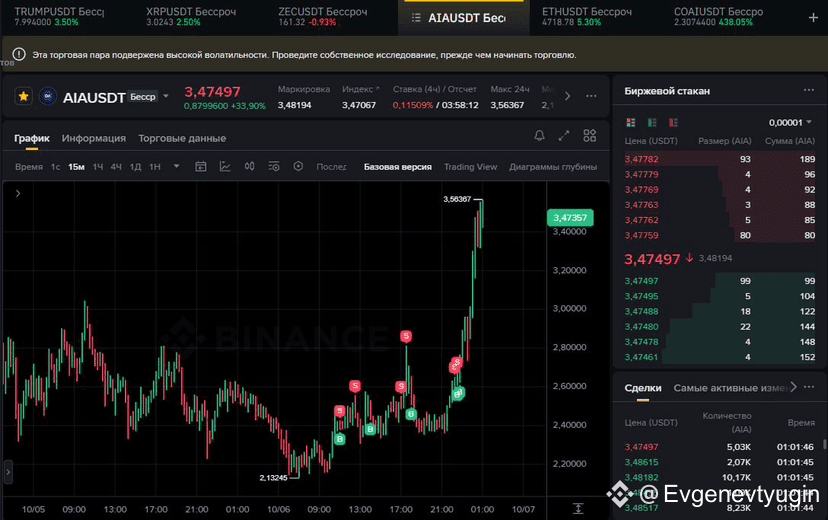Show asks-only order book view
The image size is (828, 520).
(x=673, y=122)
